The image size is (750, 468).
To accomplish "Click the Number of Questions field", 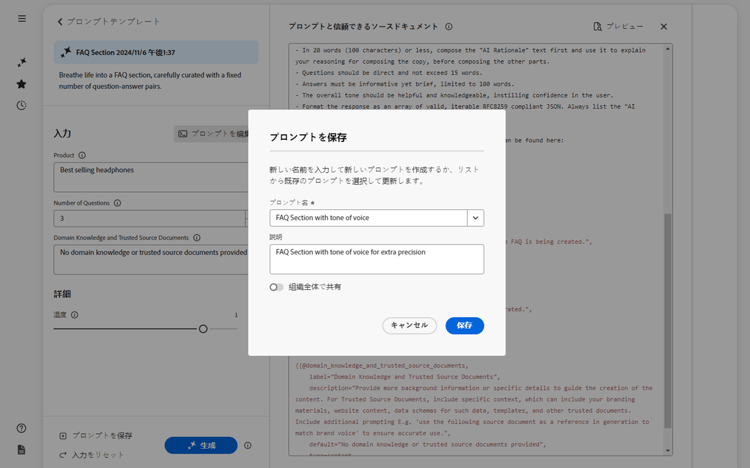I will pos(149,218).
